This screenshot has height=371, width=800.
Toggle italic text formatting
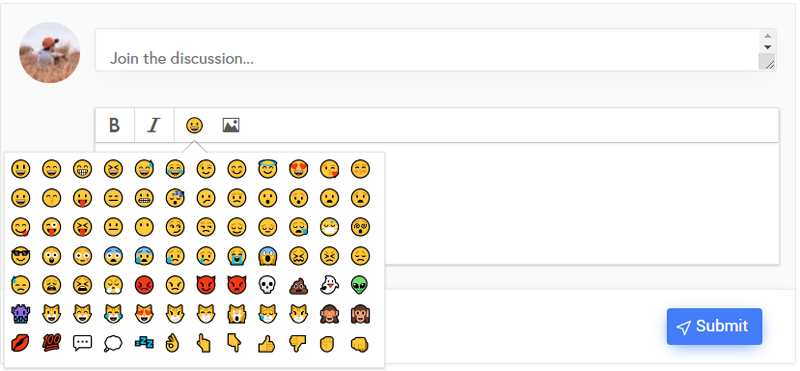[154, 125]
